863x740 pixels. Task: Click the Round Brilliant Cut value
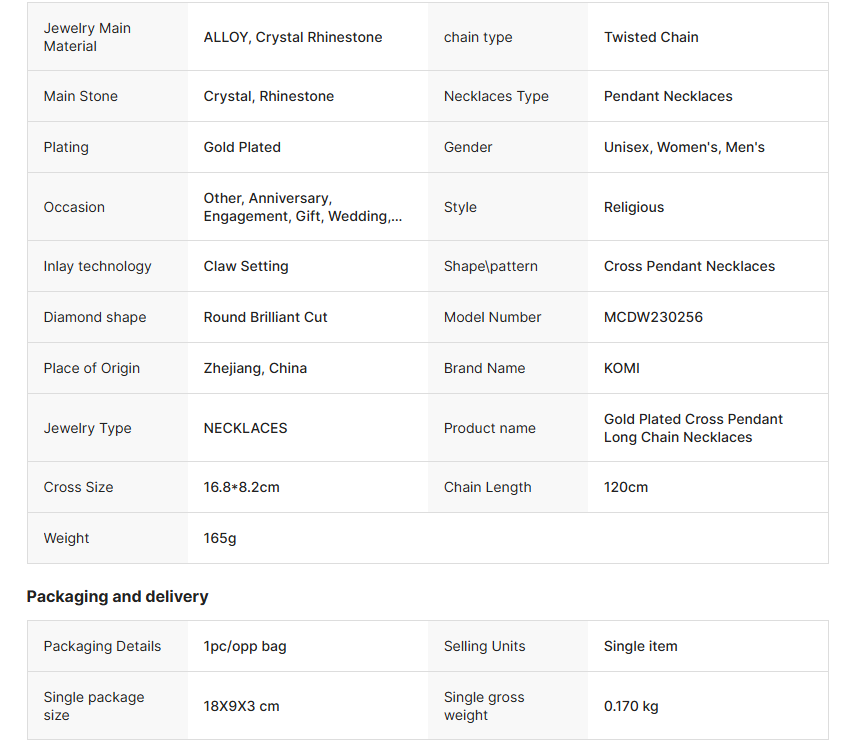tap(265, 317)
